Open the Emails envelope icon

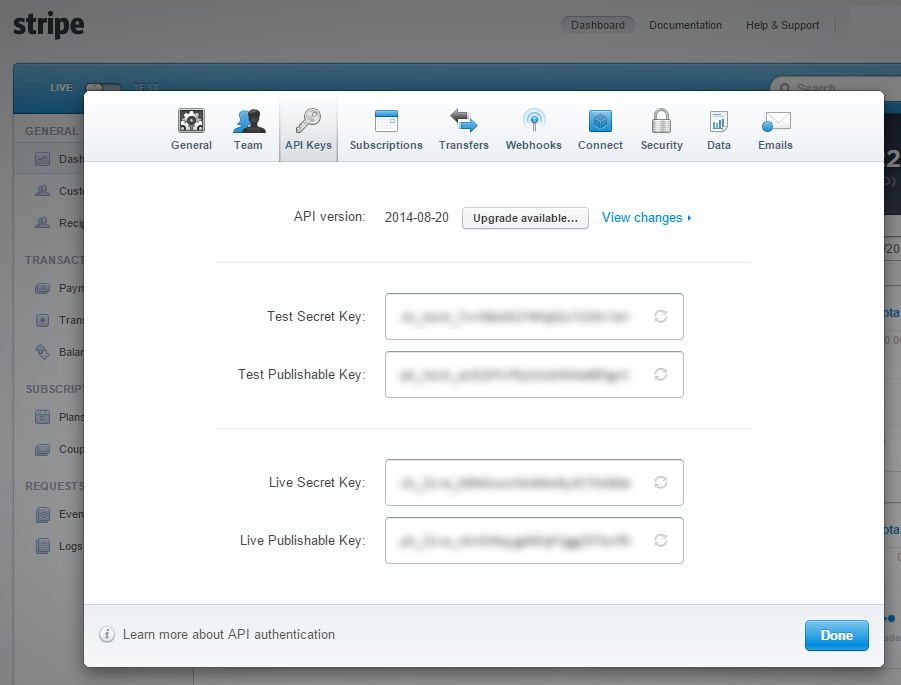click(776, 121)
